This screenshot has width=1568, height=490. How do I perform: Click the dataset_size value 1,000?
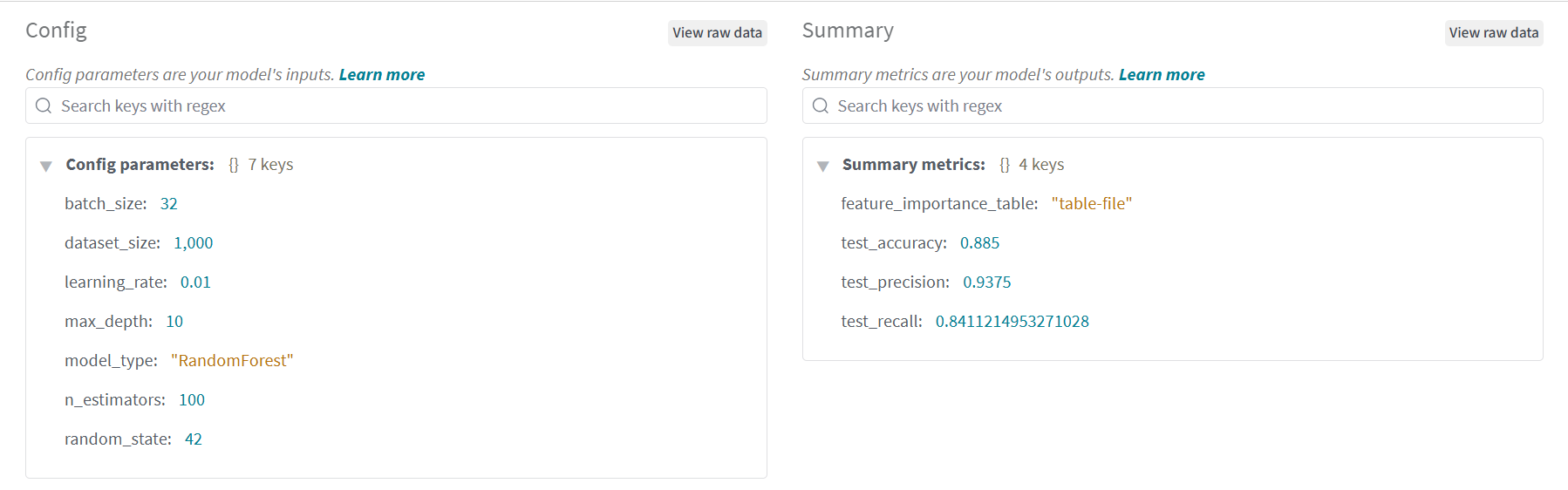[193, 243]
